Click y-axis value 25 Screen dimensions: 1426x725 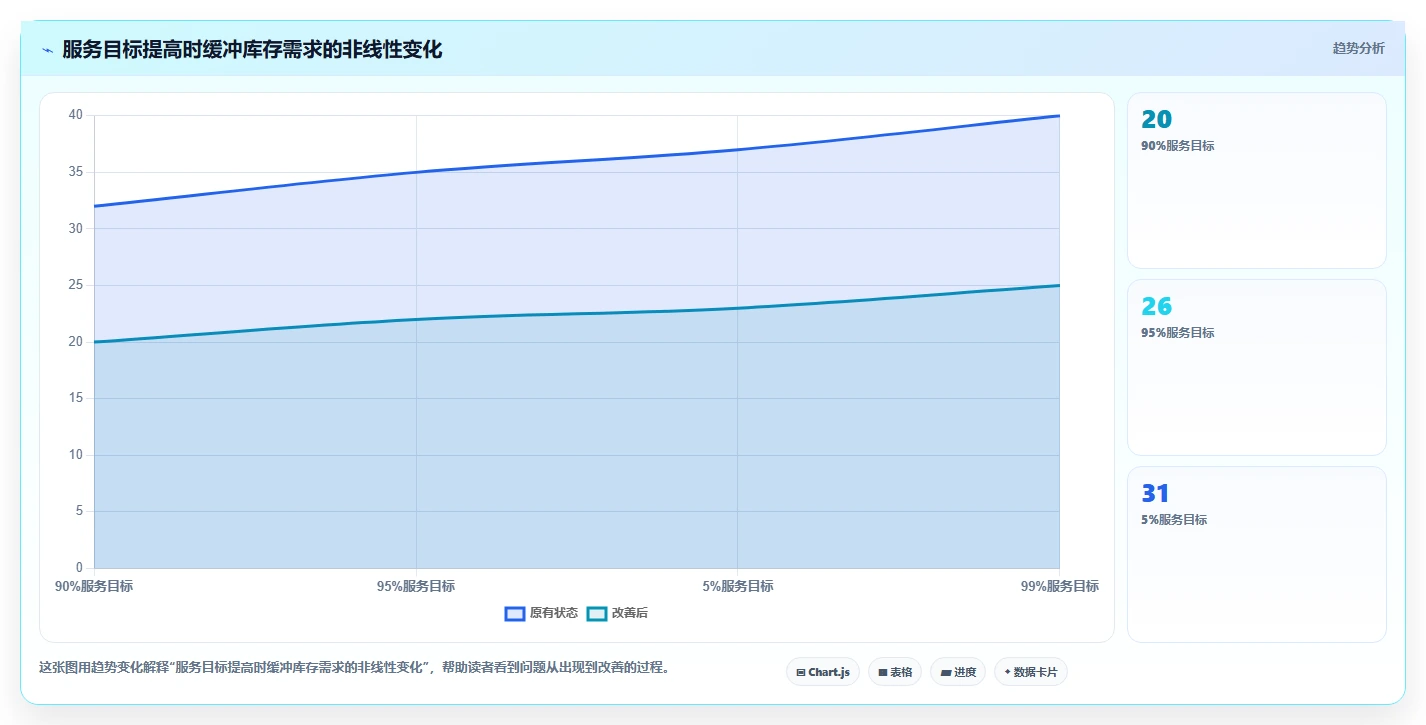(76, 285)
